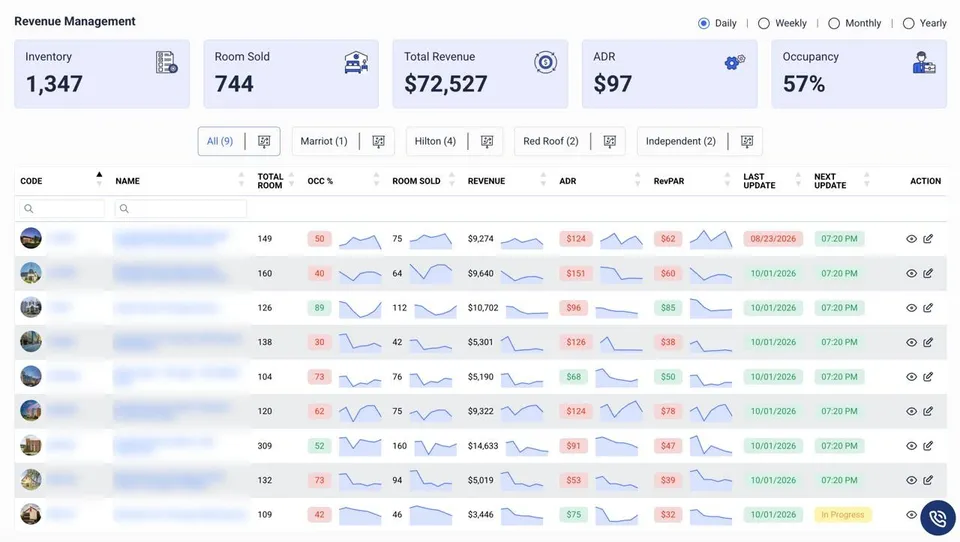Click the Total Revenue dollar icon
Viewport: 960px width, 542px height.
(x=545, y=62)
